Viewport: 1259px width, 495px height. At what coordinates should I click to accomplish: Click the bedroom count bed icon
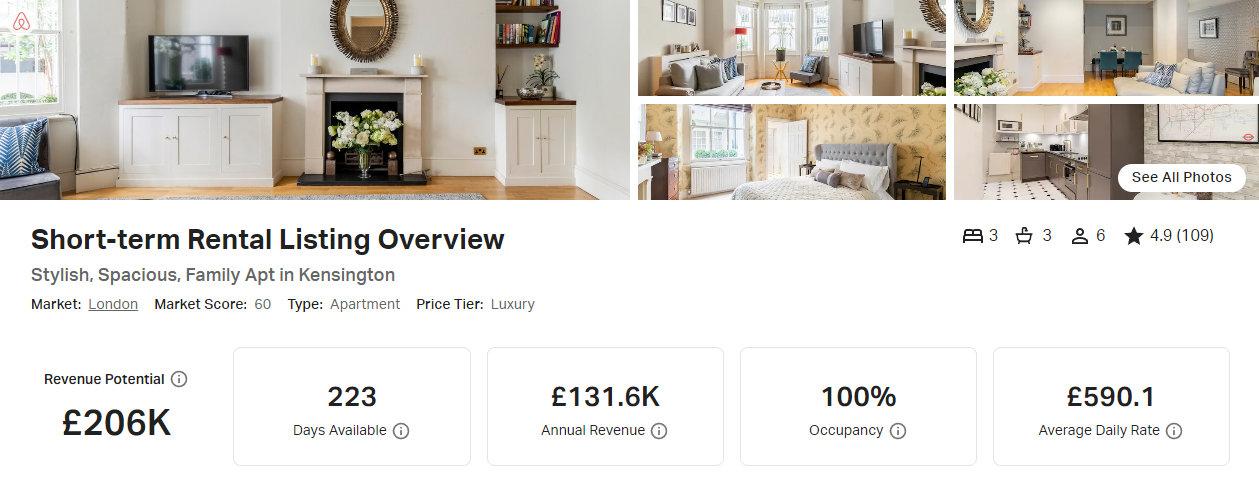coord(973,236)
